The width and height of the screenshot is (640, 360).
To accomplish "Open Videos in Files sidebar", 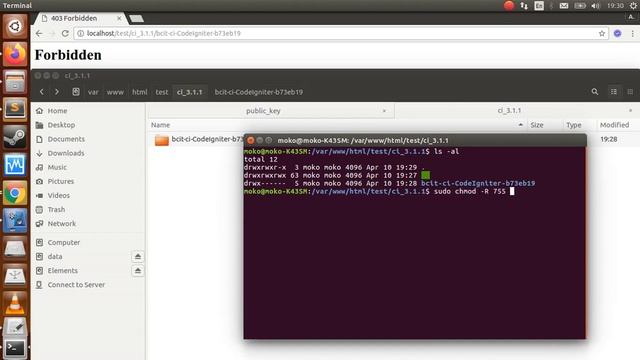I will coord(58,196).
